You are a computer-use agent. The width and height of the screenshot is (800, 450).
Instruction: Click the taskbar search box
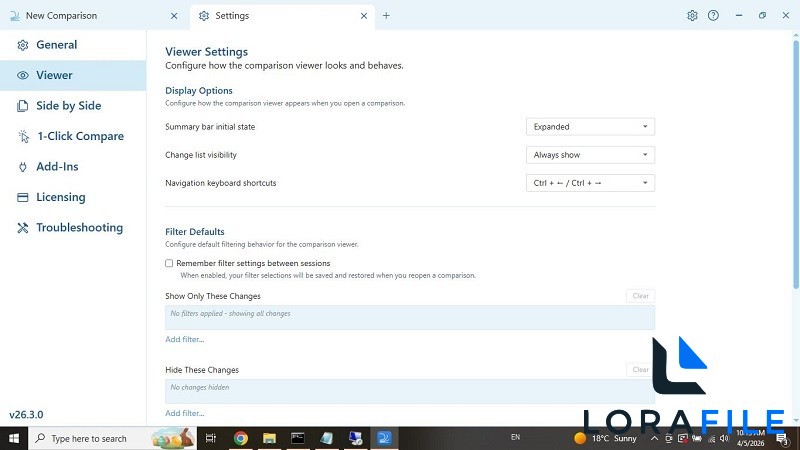click(x=114, y=438)
